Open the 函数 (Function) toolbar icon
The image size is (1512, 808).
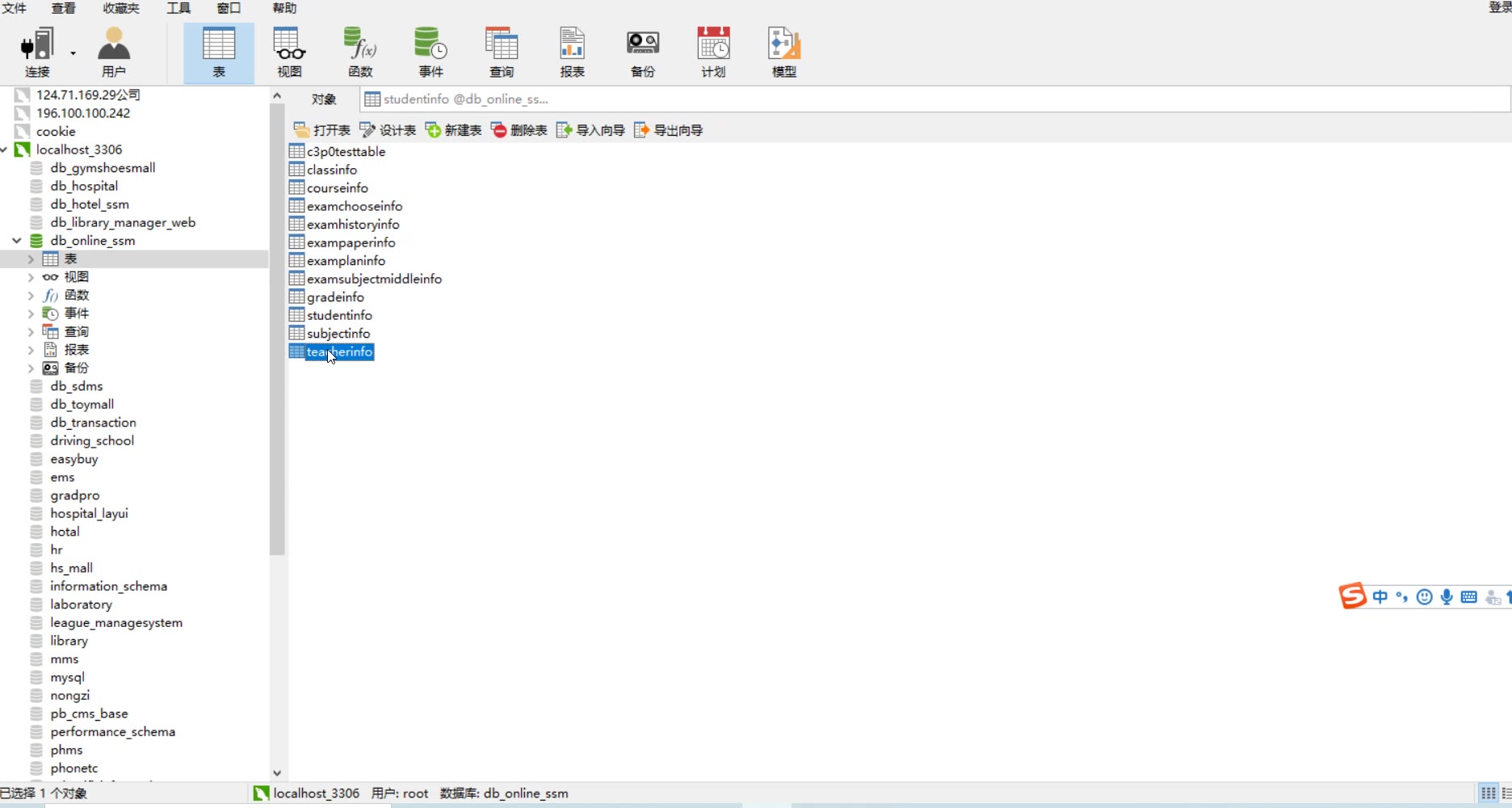[360, 53]
